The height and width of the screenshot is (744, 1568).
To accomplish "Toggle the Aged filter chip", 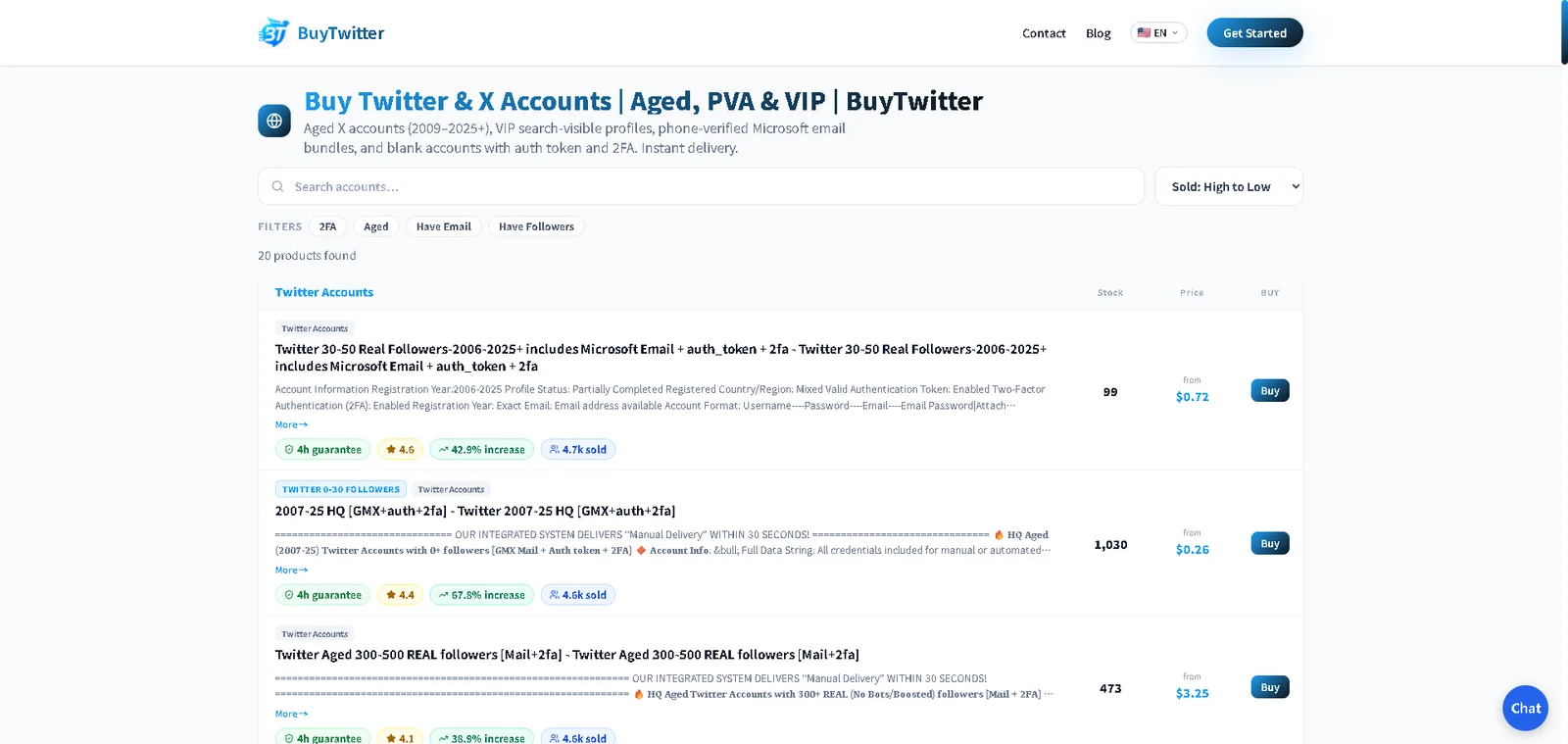I will click(x=376, y=226).
